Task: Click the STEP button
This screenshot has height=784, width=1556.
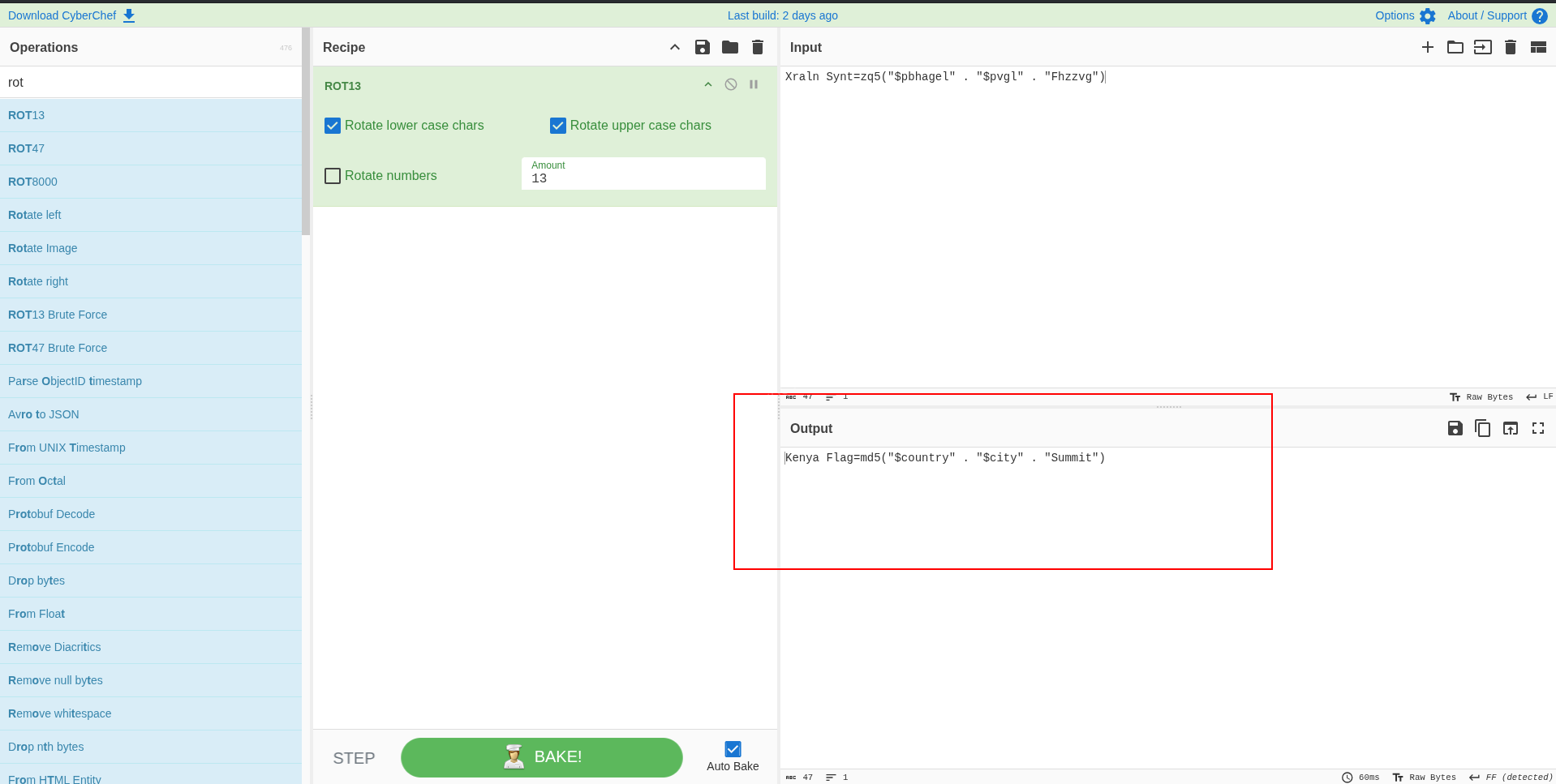Action: [x=354, y=758]
